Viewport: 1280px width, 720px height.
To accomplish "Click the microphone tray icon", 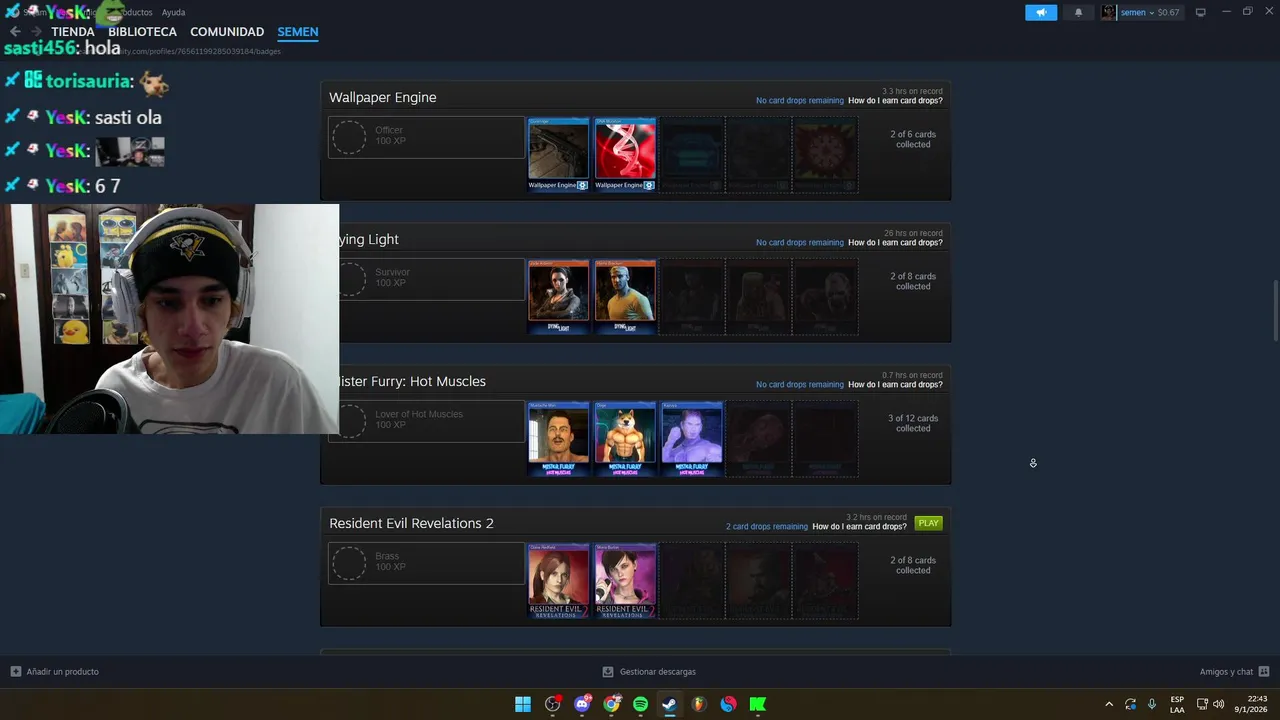I will pyautogui.click(x=1152, y=704).
